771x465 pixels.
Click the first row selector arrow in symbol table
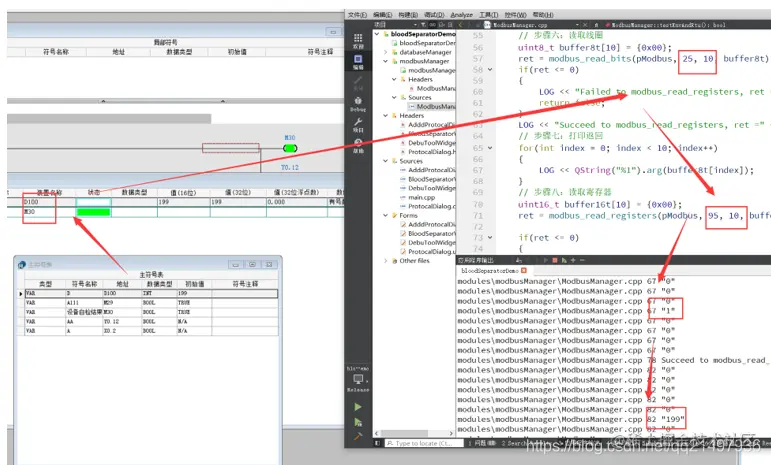21,293
